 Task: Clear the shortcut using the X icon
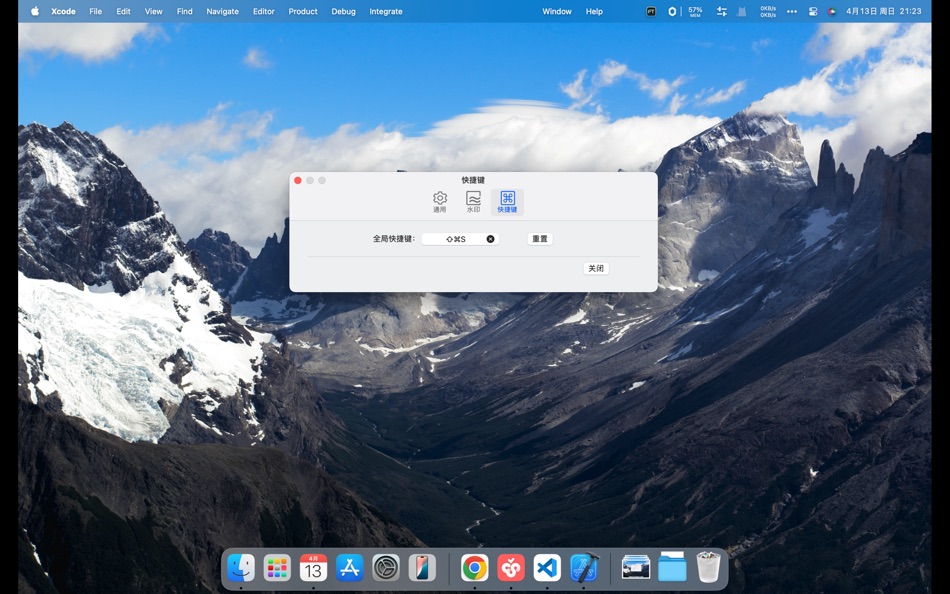489,238
